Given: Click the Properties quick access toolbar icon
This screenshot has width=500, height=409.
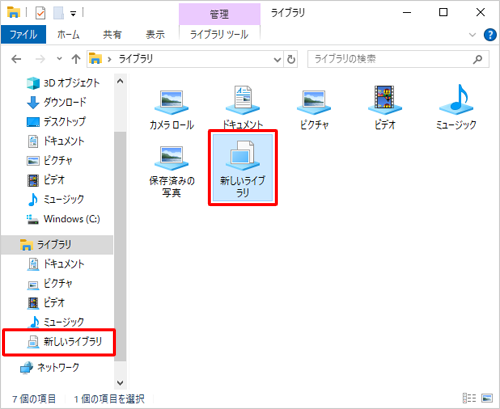Looking at the screenshot, I should pyautogui.click(x=40, y=13).
